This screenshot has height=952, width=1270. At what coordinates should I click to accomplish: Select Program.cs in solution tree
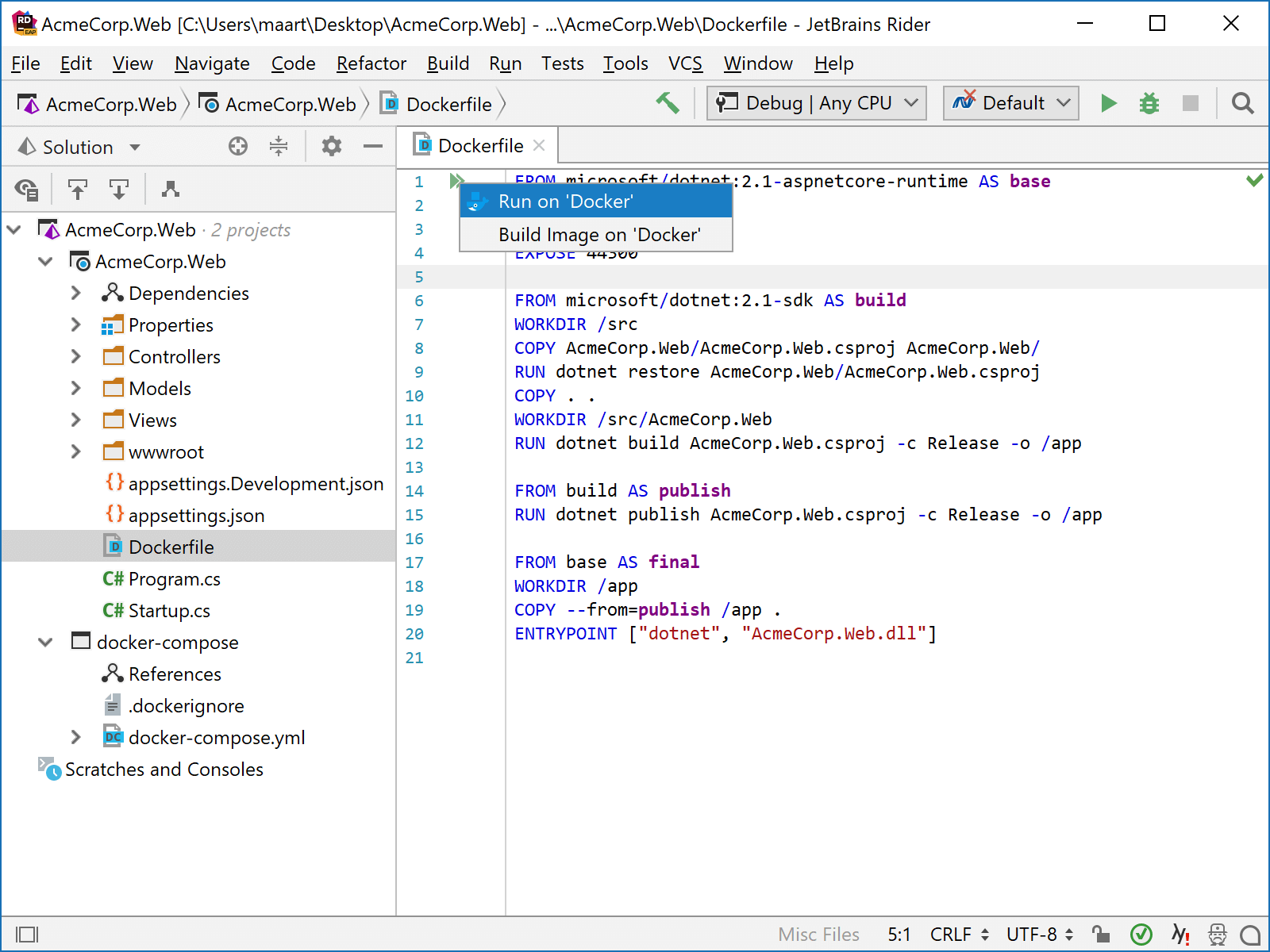162,579
